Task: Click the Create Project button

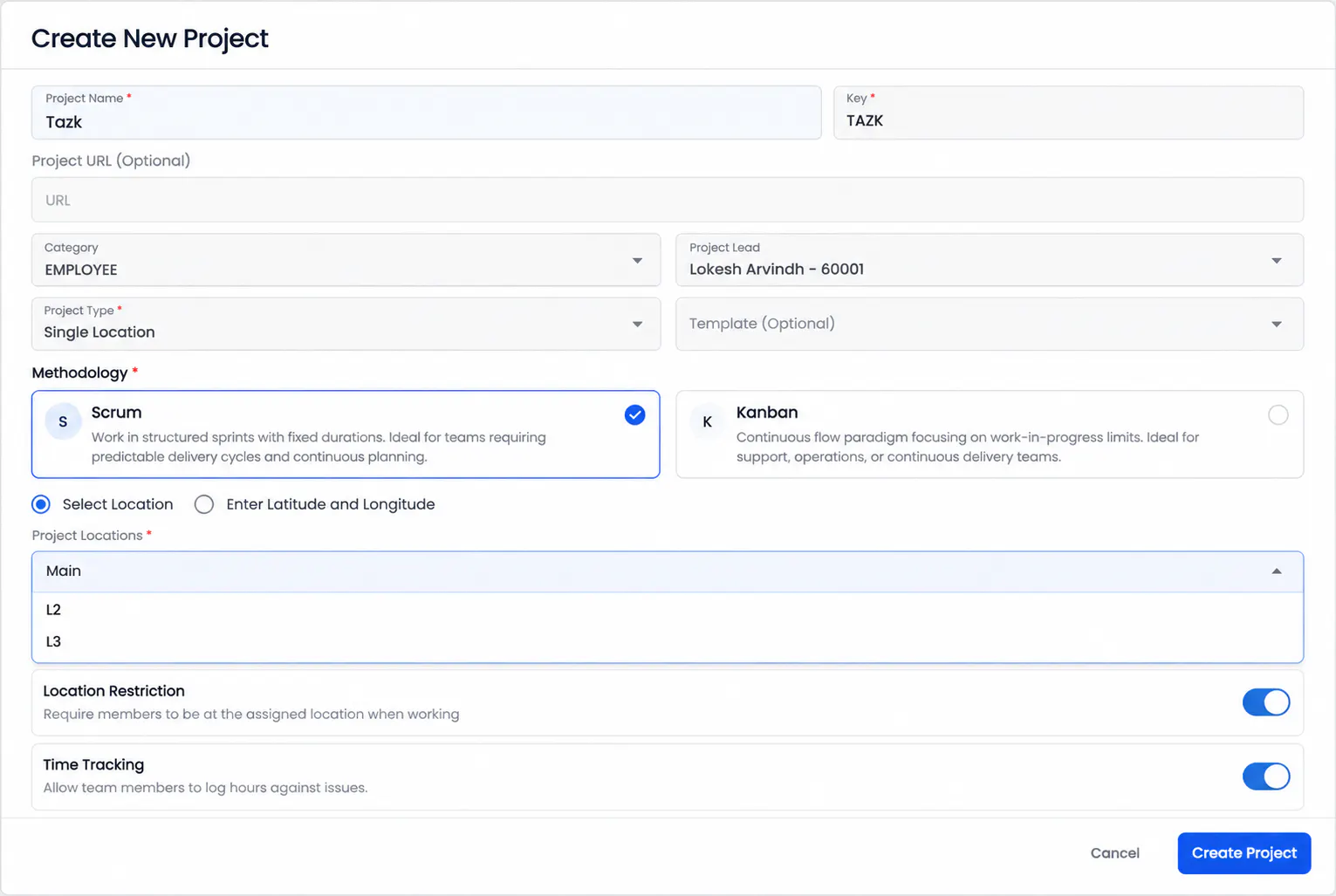Action: click(x=1244, y=853)
